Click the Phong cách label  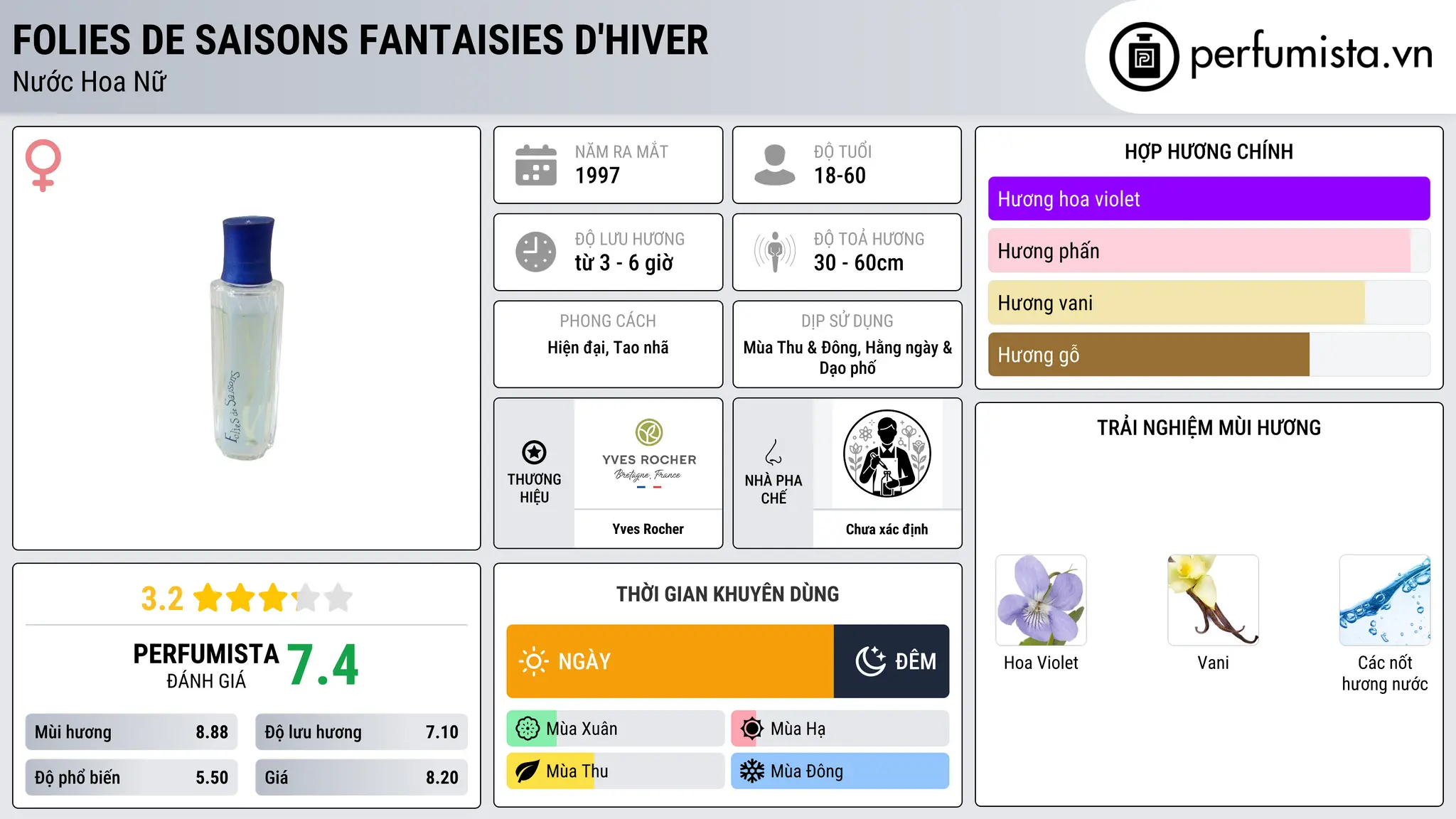coord(608,321)
